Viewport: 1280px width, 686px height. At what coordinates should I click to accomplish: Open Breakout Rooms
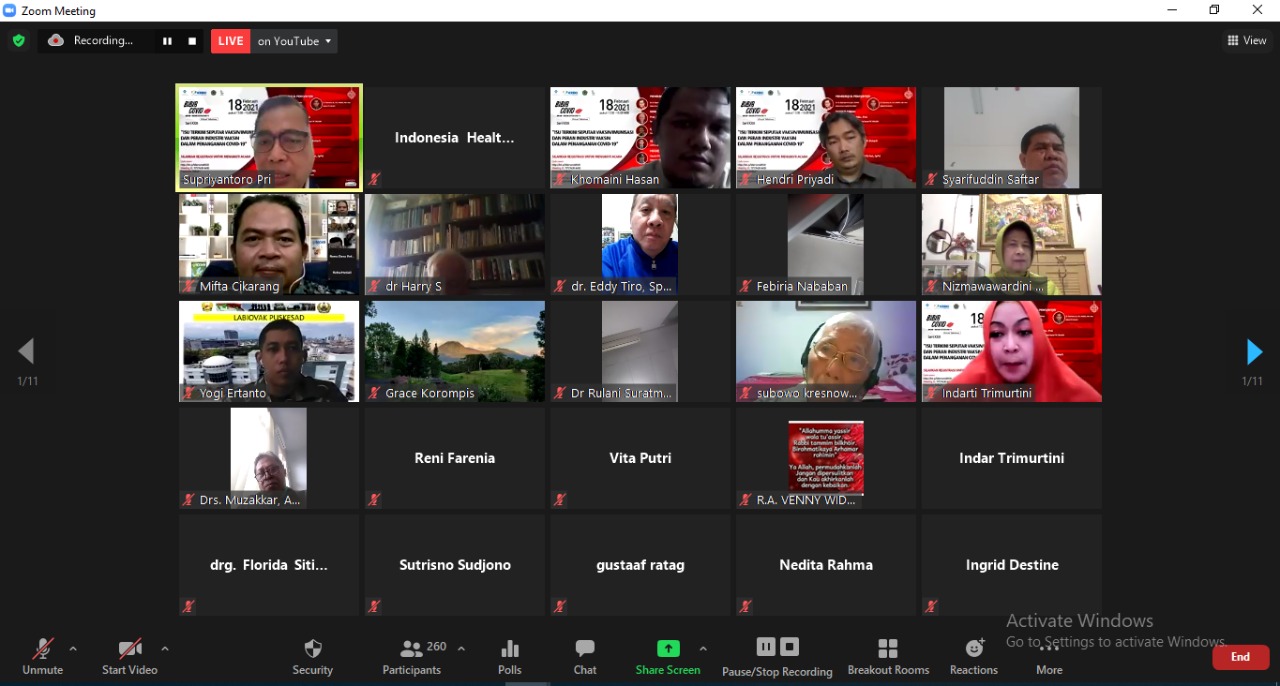888,657
